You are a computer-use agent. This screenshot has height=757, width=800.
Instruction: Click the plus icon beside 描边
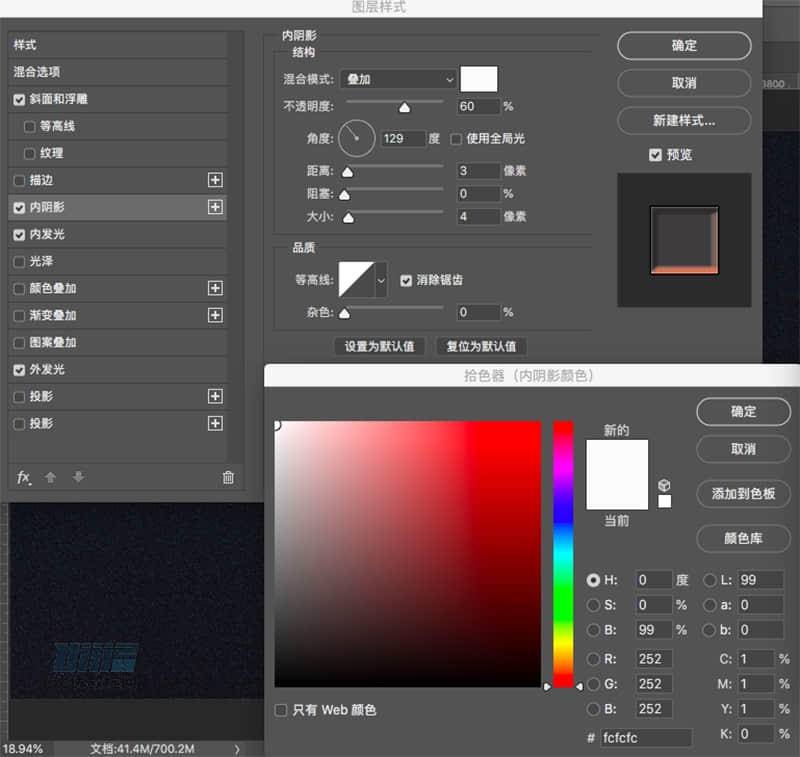(214, 180)
